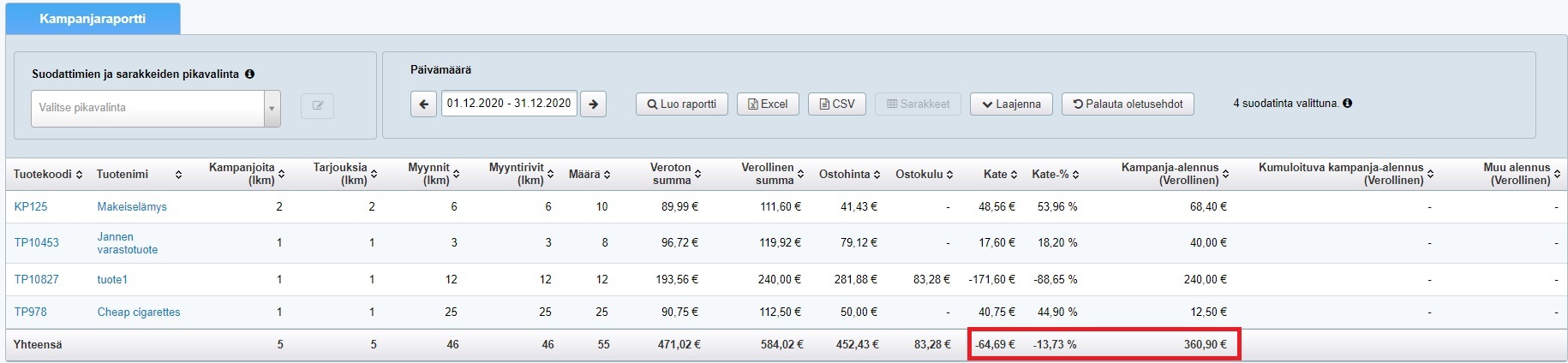Expand filters with Laajenna button
Image resolution: width=1568 pixels, height=363 pixels.
click(1011, 104)
